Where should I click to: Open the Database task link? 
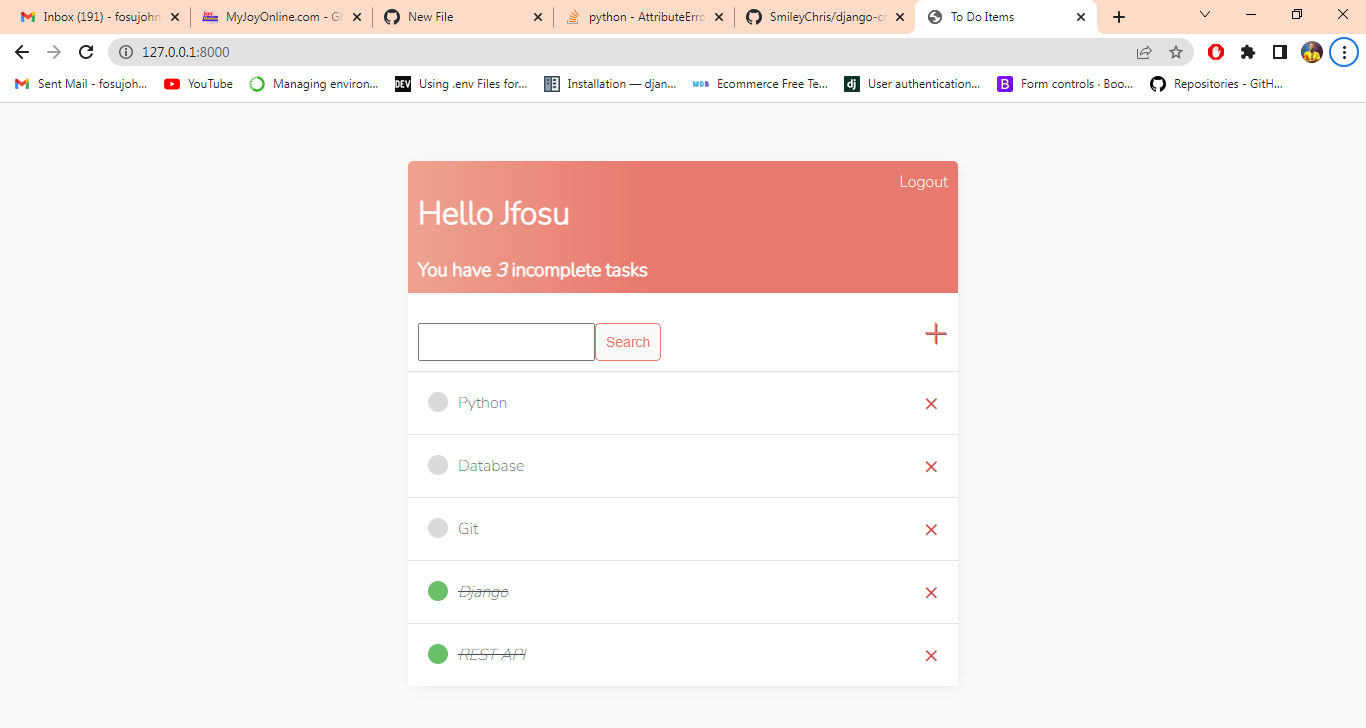[491, 466]
